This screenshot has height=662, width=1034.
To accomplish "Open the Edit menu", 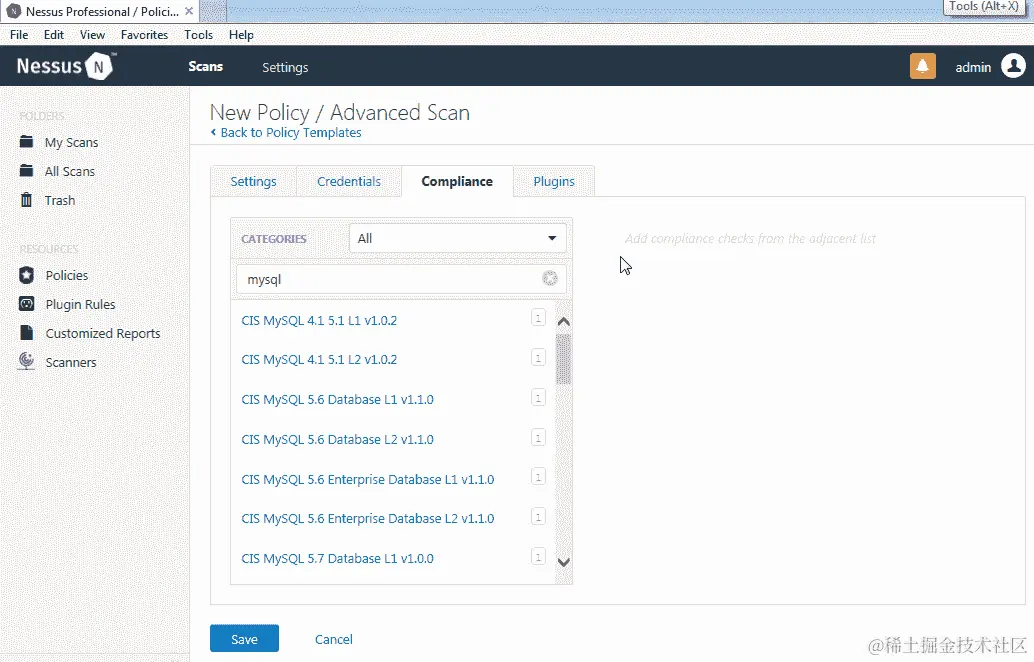I will 54,35.
